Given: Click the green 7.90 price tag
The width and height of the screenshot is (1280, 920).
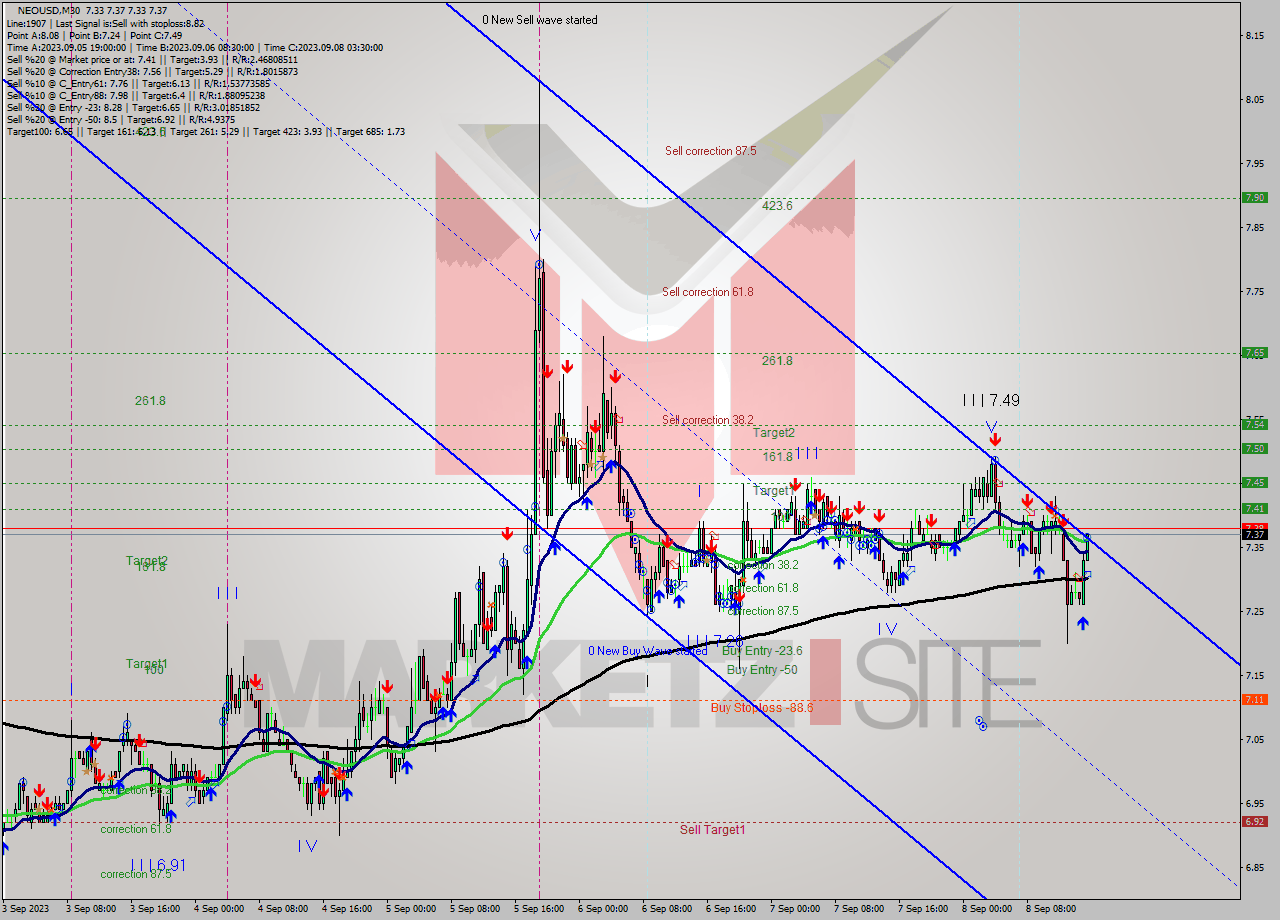Looking at the screenshot, I should 1254,198.
